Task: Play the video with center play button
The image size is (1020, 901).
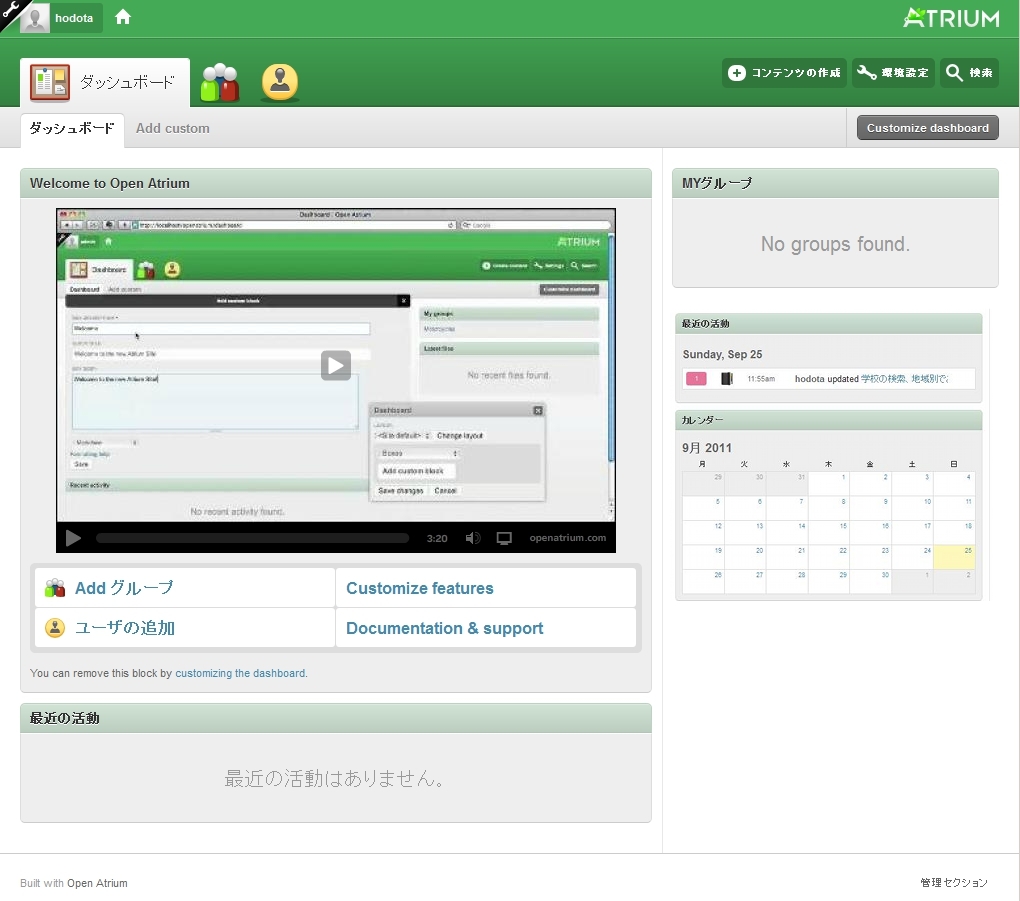Action: (336, 366)
